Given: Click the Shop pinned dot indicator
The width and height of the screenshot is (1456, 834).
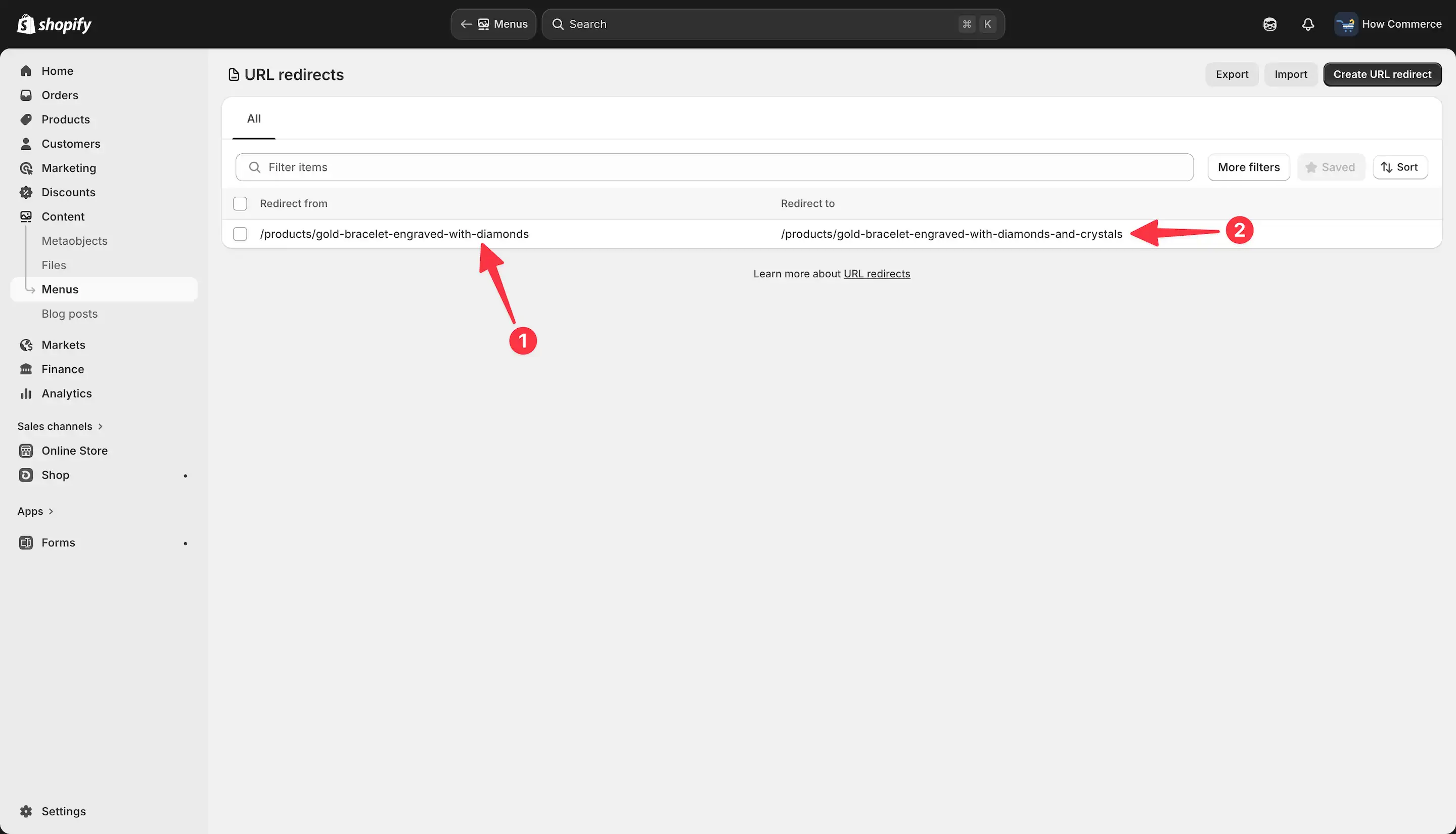Looking at the screenshot, I should point(186,475).
